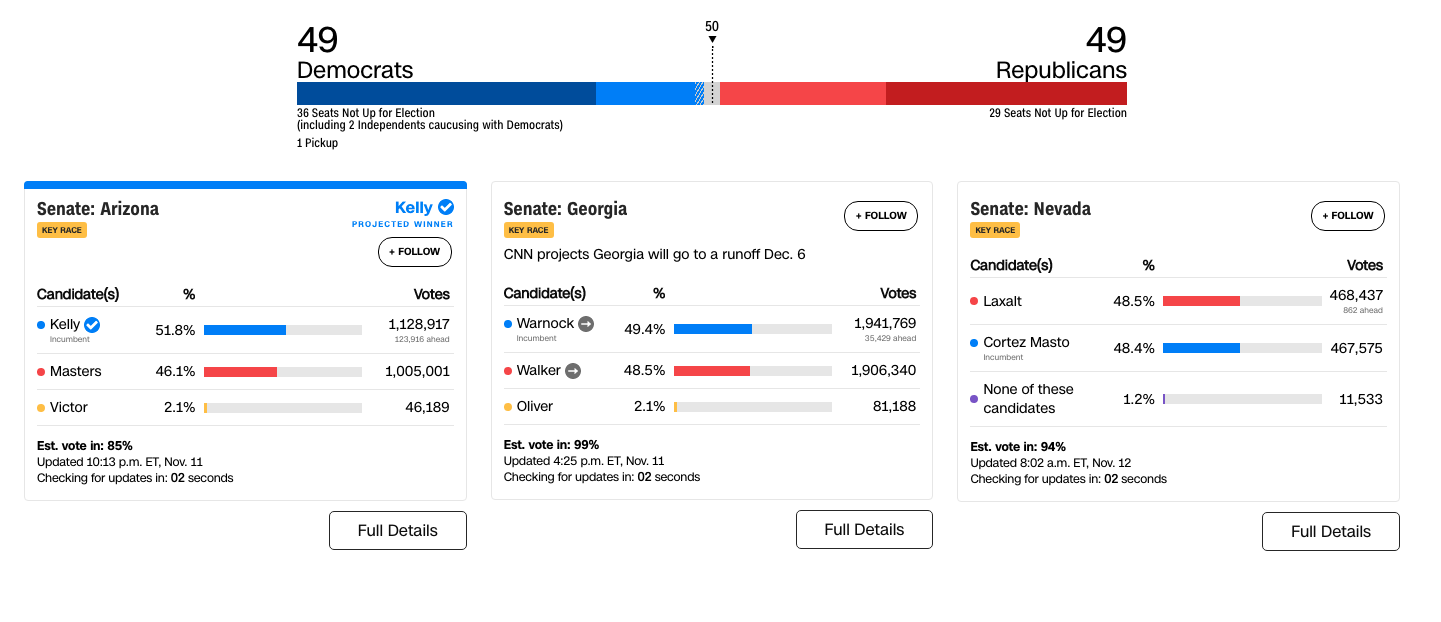This screenshot has height=622, width=1441.
Task: Click the yellow dot next to Oliver
Action: [x=508, y=407]
